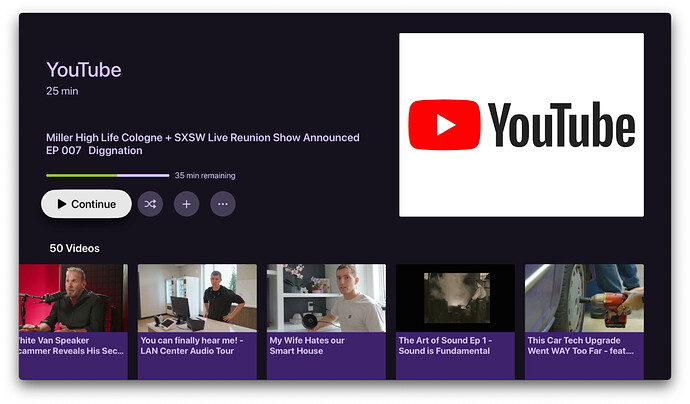Click the '35 min remaining' label
Screen dimensions: 690x404
(205, 176)
